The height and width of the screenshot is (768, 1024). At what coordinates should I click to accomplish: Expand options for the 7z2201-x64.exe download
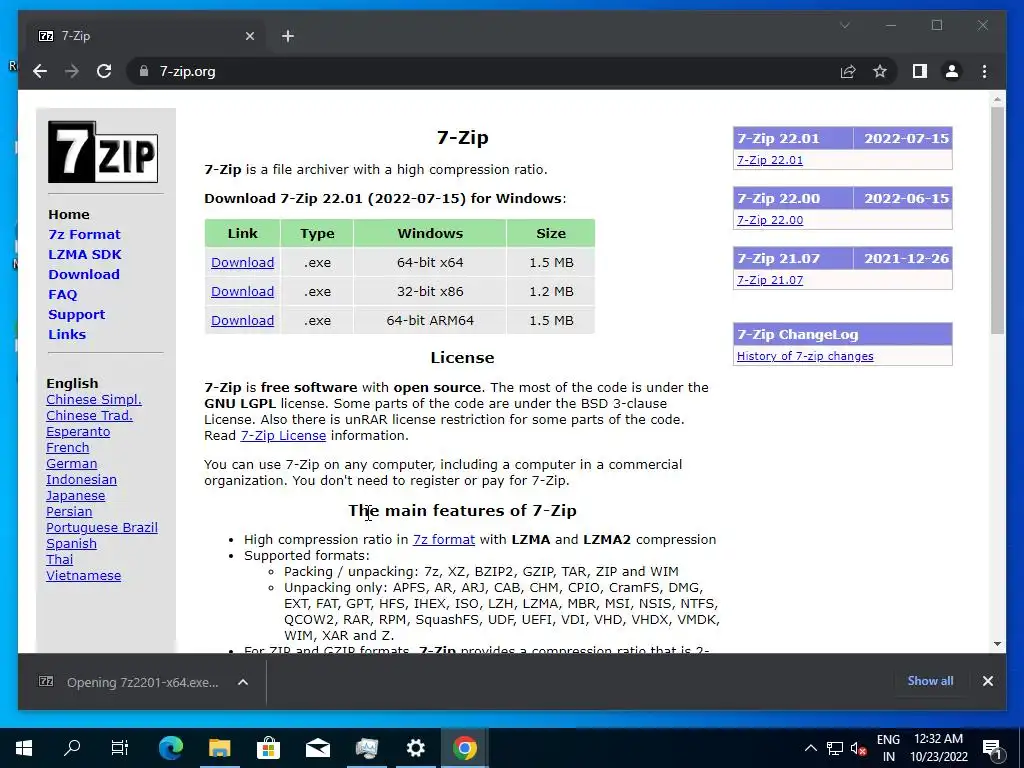pyautogui.click(x=243, y=682)
